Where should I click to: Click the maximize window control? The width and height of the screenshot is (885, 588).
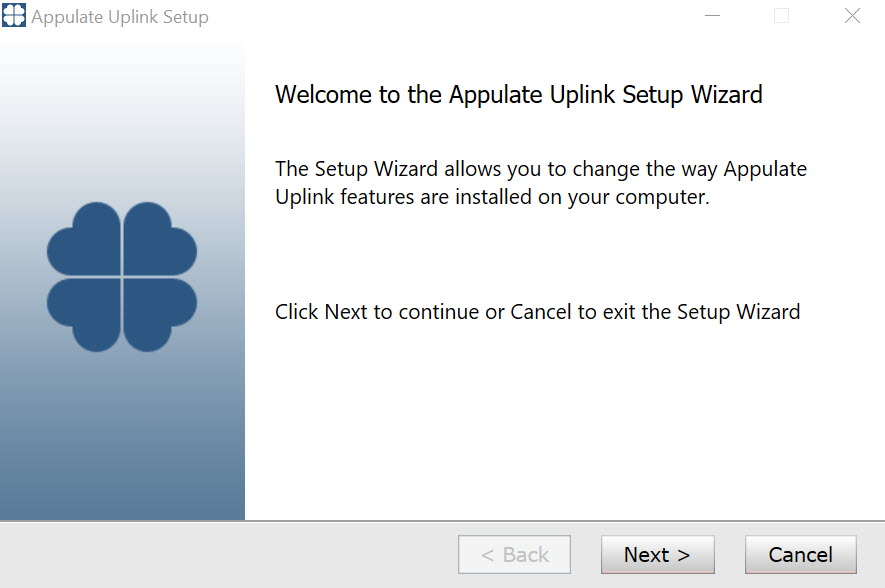click(x=781, y=16)
